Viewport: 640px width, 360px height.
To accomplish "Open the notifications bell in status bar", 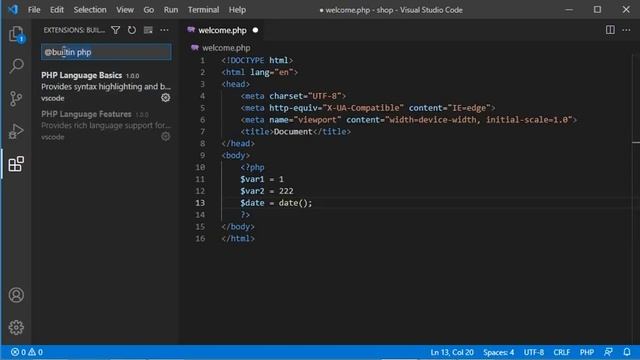I will [x=627, y=352].
